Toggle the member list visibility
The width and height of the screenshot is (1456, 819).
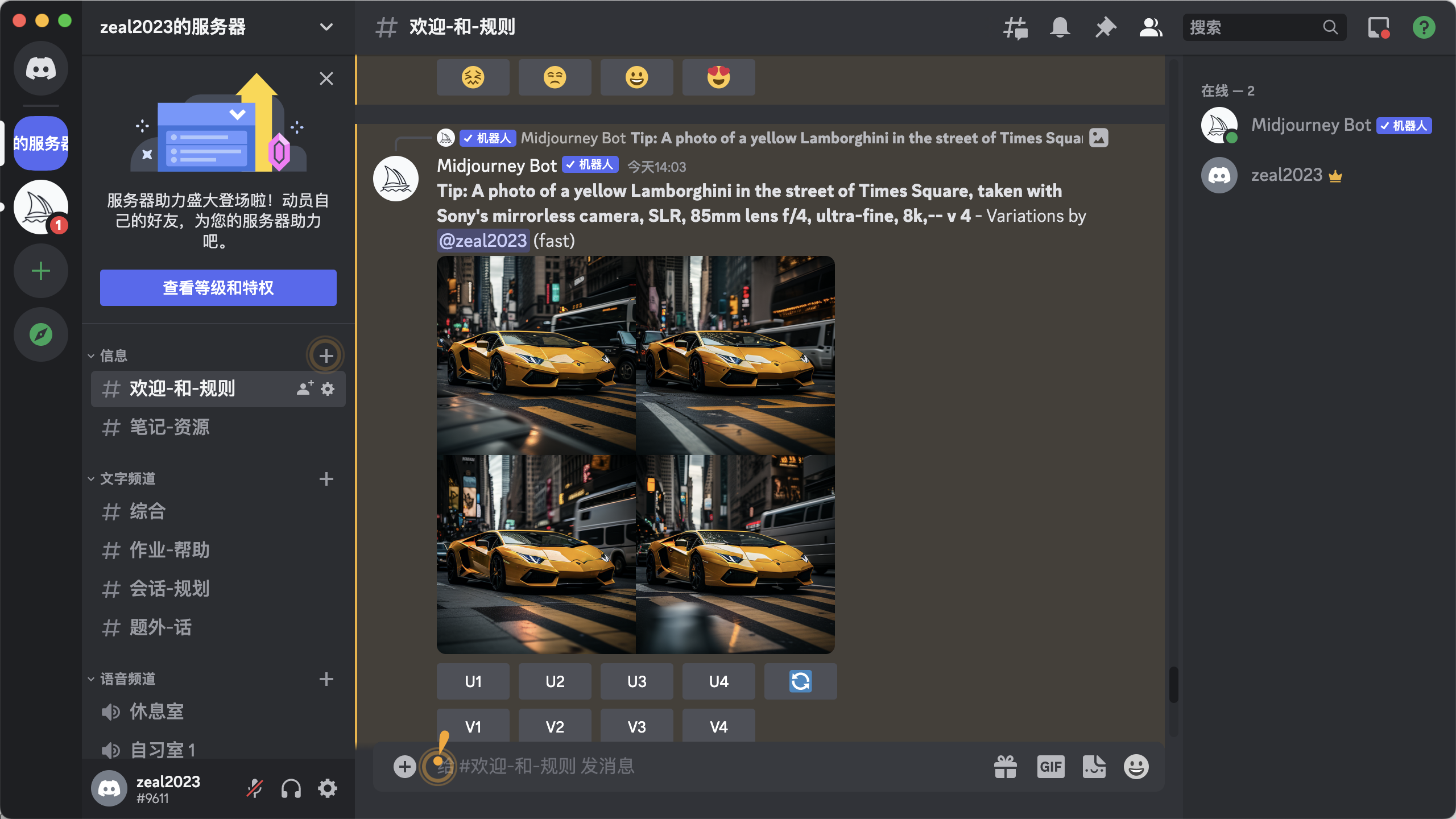[1151, 27]
